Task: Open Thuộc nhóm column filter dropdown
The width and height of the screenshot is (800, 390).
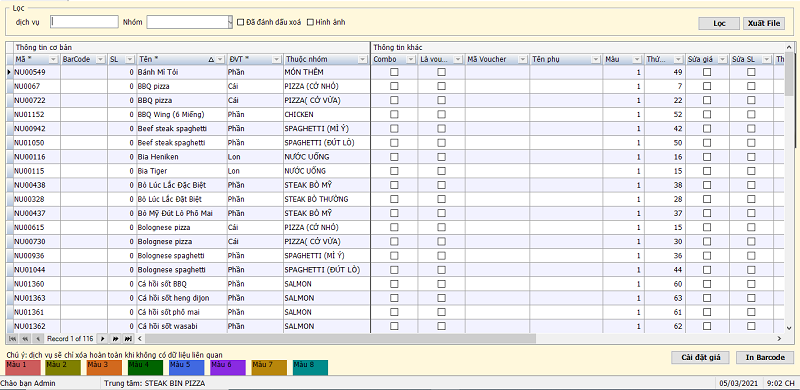Action: point(362,60)
